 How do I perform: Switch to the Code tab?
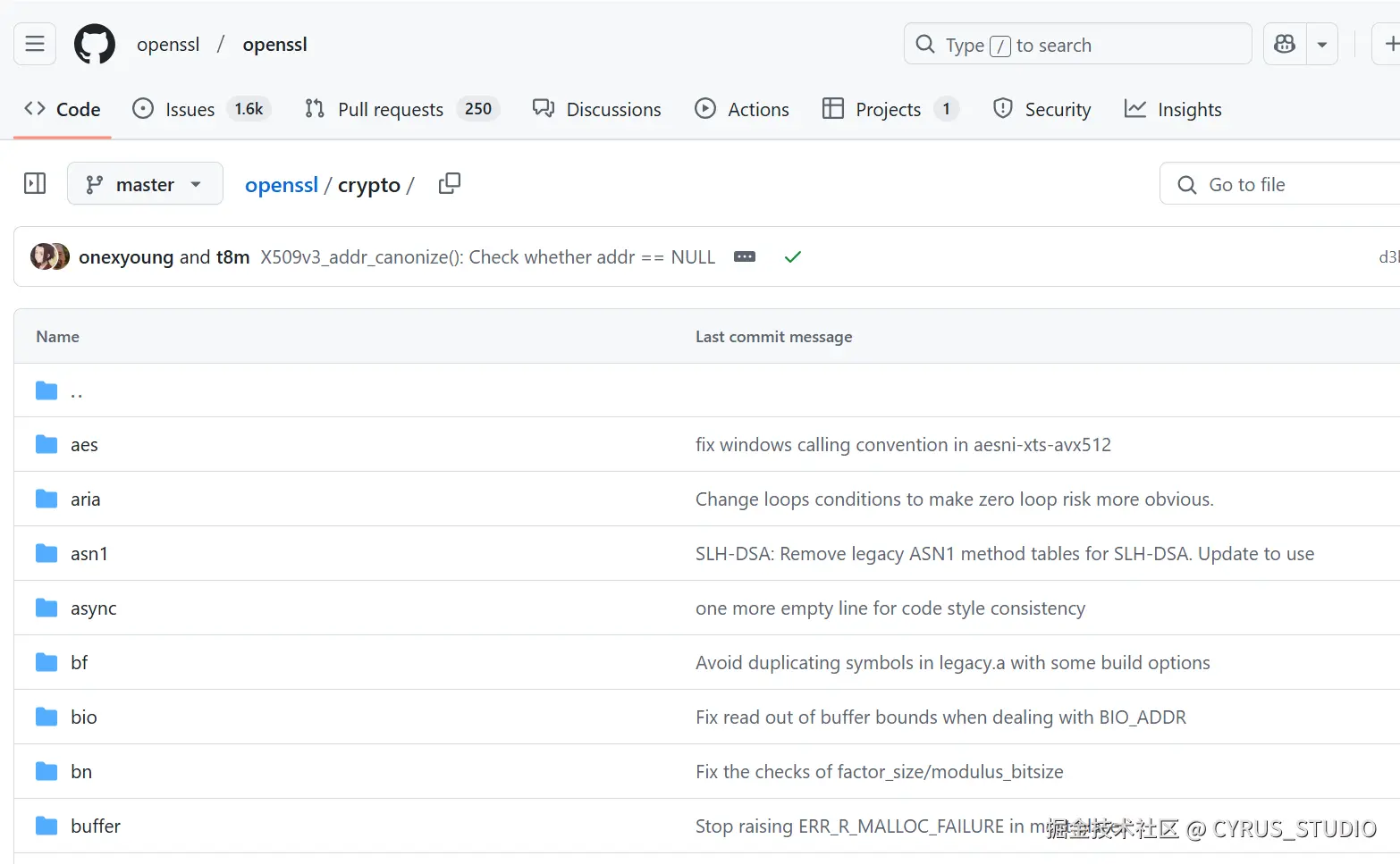click(62, 109)
